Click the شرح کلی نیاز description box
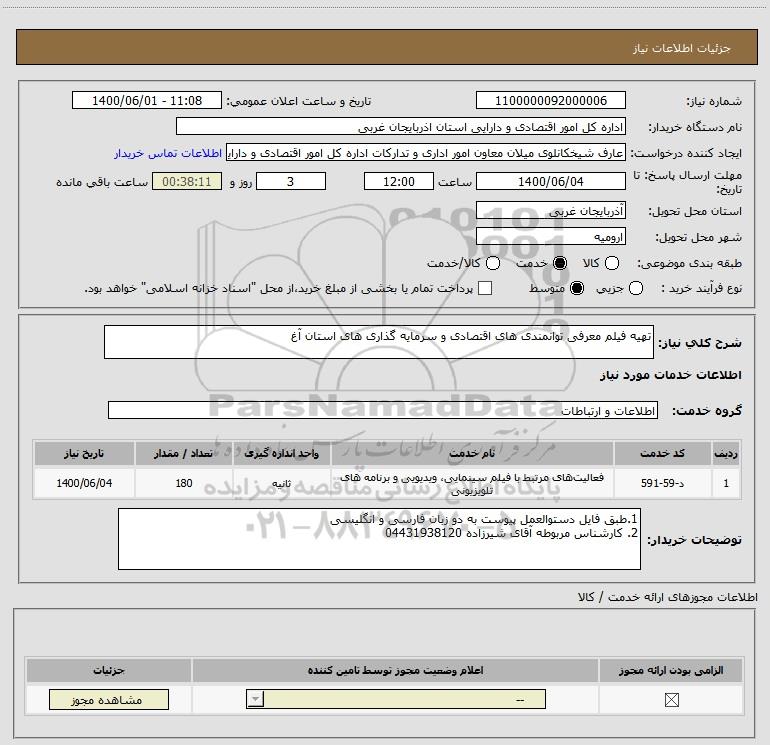 click(x=379, y=342)
